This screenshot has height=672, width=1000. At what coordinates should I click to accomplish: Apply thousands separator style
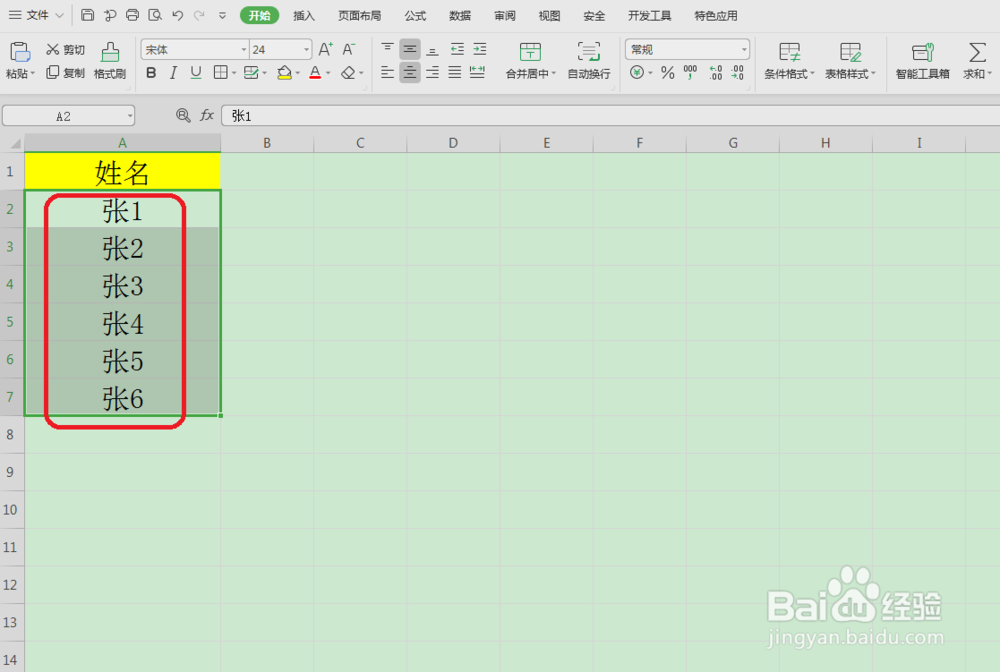pyautogui.click(x=690, y=73)
